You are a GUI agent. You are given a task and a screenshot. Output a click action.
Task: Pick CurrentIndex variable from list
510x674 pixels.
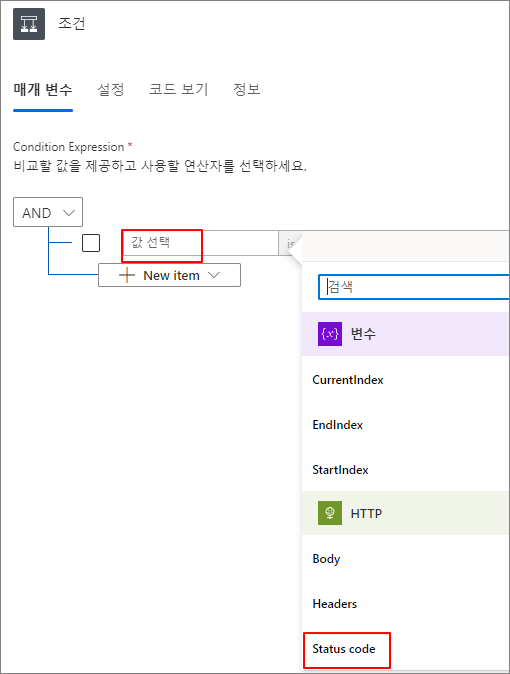(347, 380)
